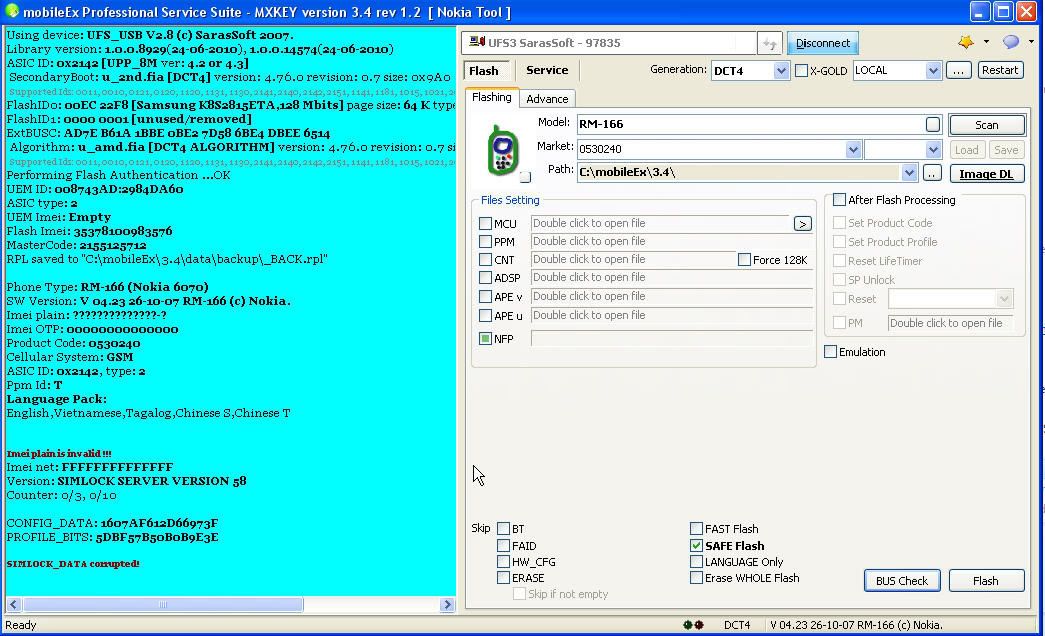Click the SIMLOCK_DATA corrupted log line

click(x=73, y=564)
